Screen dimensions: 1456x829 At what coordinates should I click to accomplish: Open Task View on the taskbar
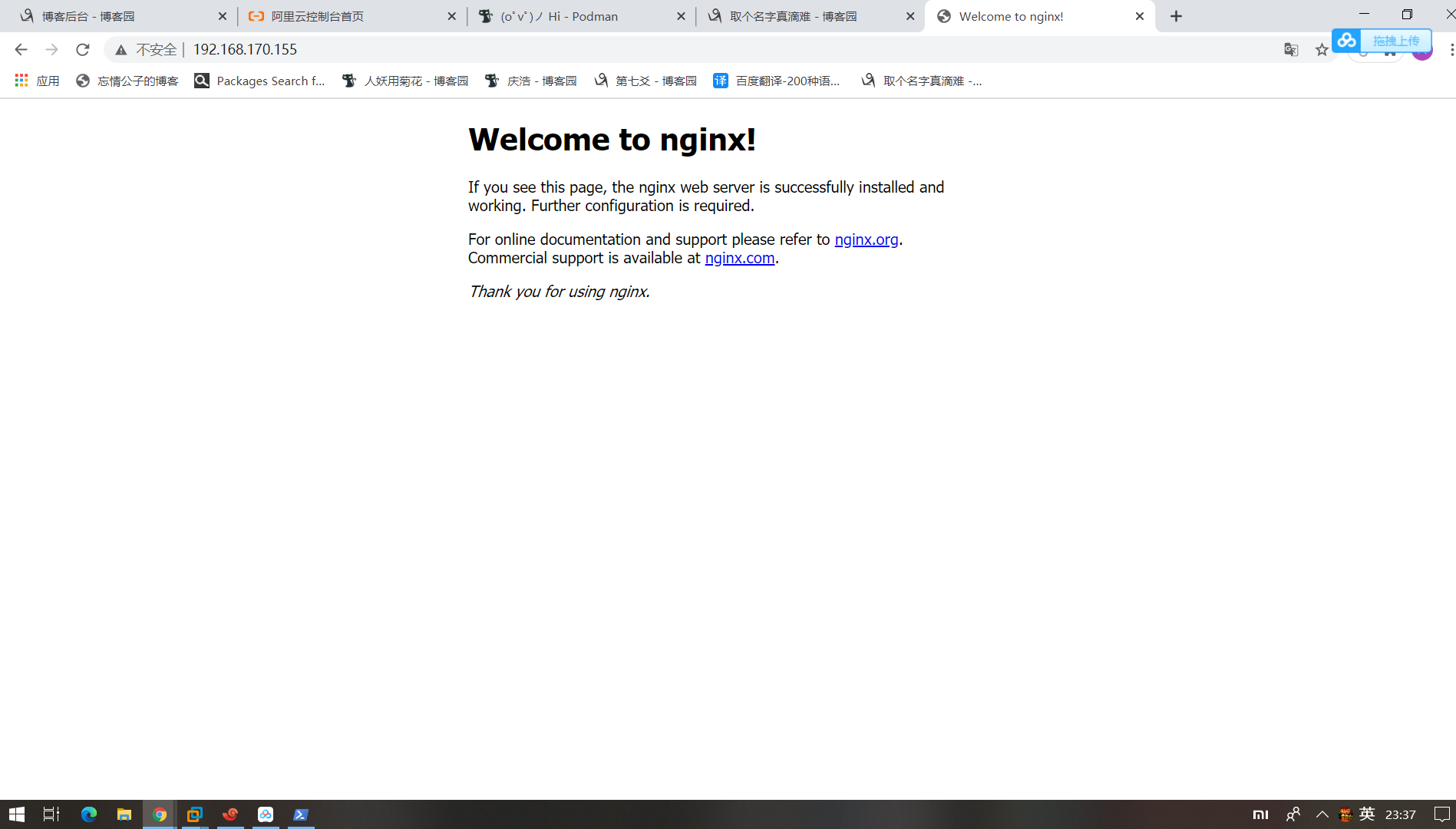(x=51, y=814)
